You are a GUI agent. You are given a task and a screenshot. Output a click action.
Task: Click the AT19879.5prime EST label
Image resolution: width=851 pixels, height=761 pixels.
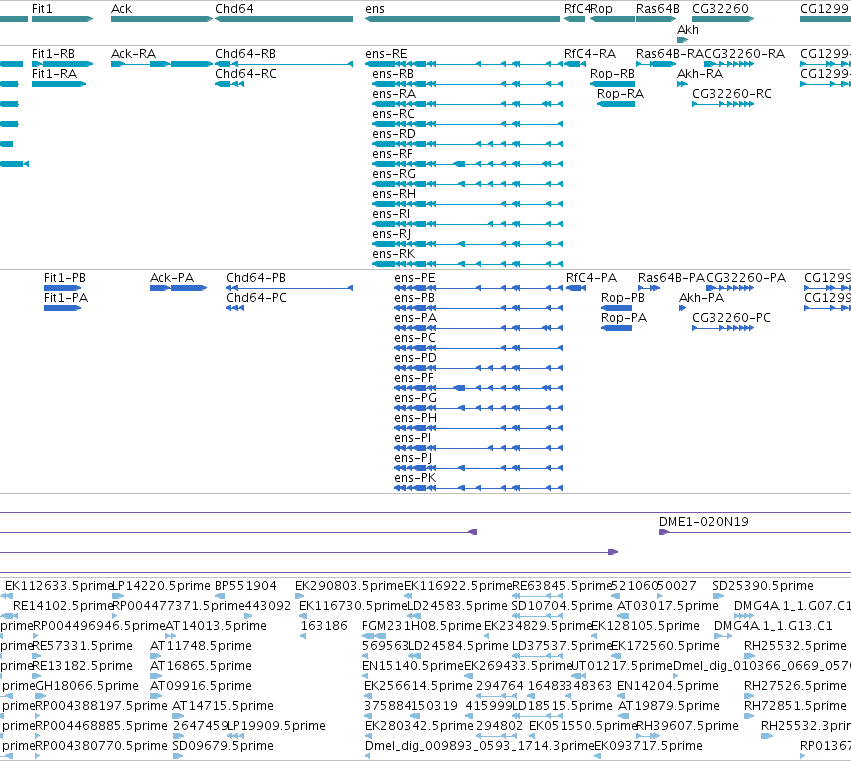click(x=669, y=706)
